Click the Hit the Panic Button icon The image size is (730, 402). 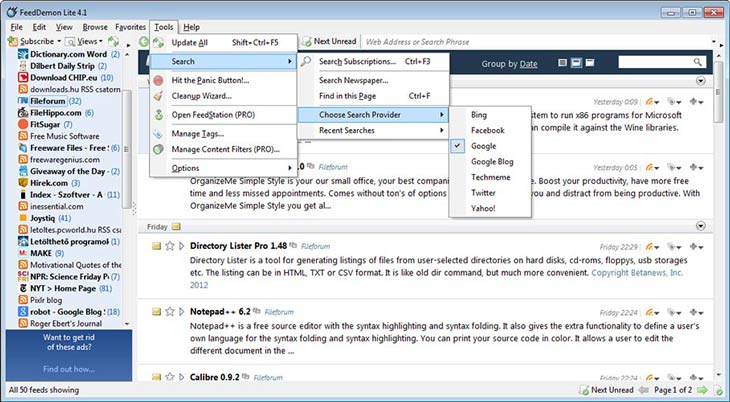[x=159, y=80]
